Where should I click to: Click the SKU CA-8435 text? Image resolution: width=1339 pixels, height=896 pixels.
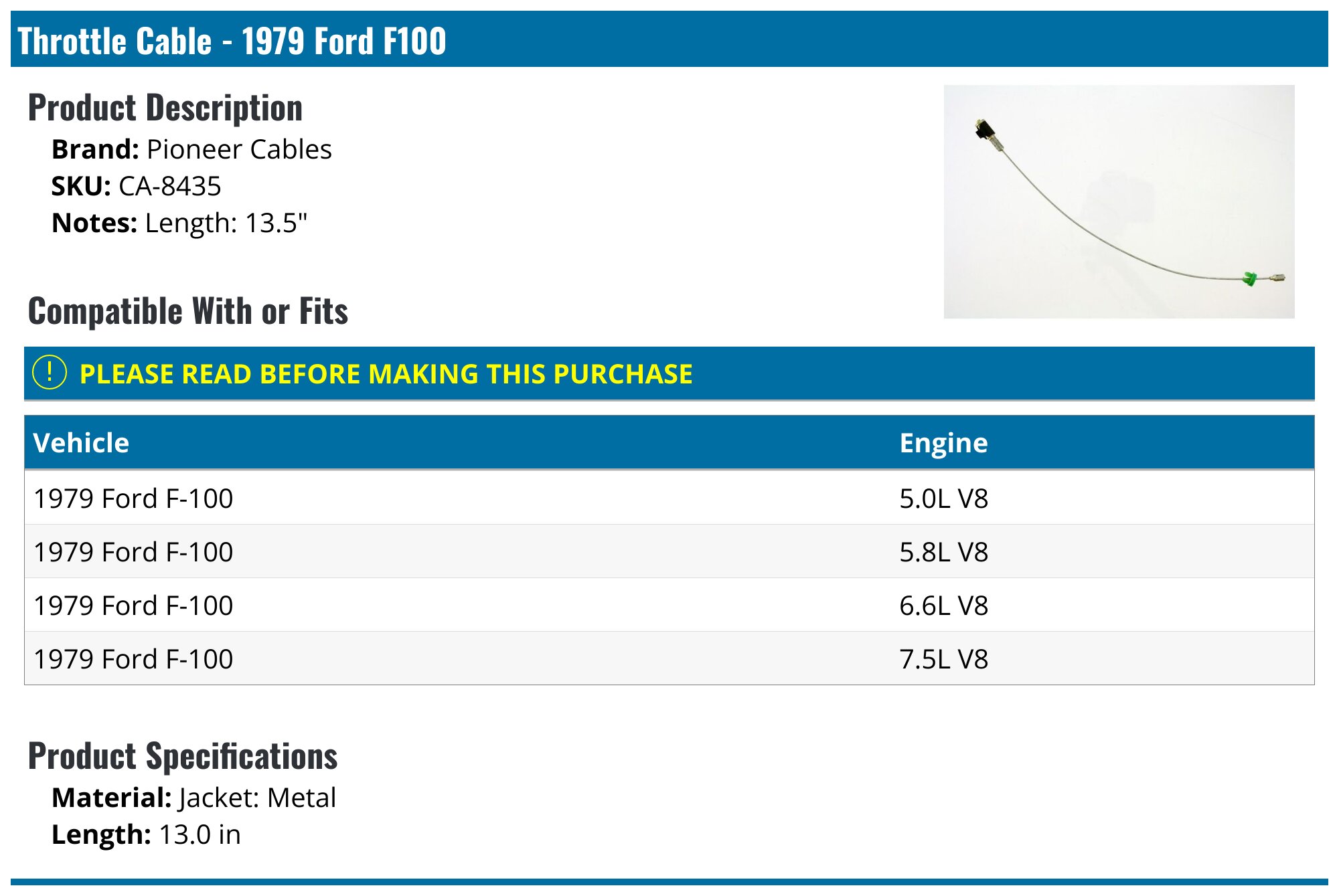[x=136, y=186]
